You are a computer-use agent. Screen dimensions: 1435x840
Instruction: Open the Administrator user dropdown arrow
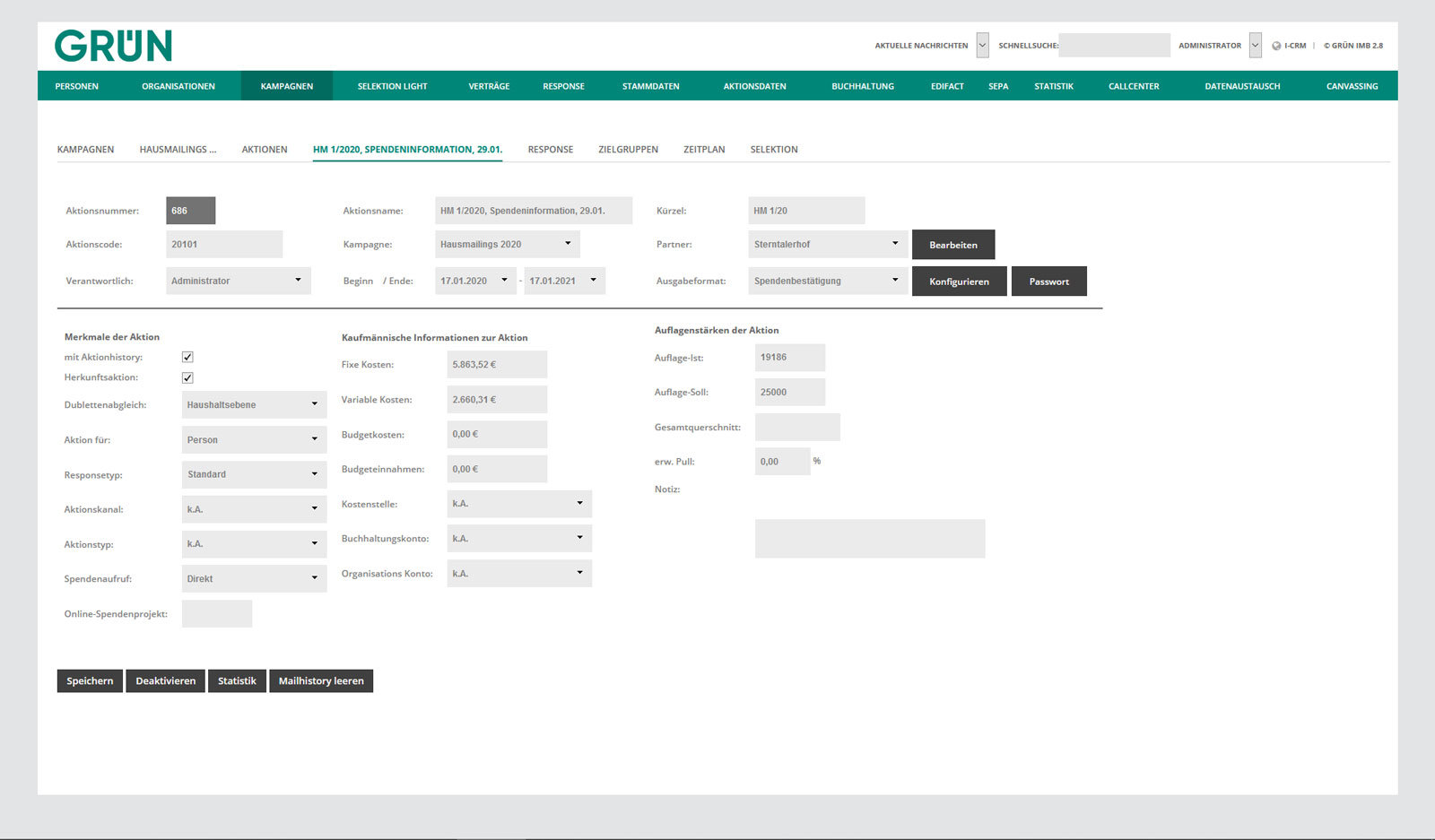[x=1255, y=45]
